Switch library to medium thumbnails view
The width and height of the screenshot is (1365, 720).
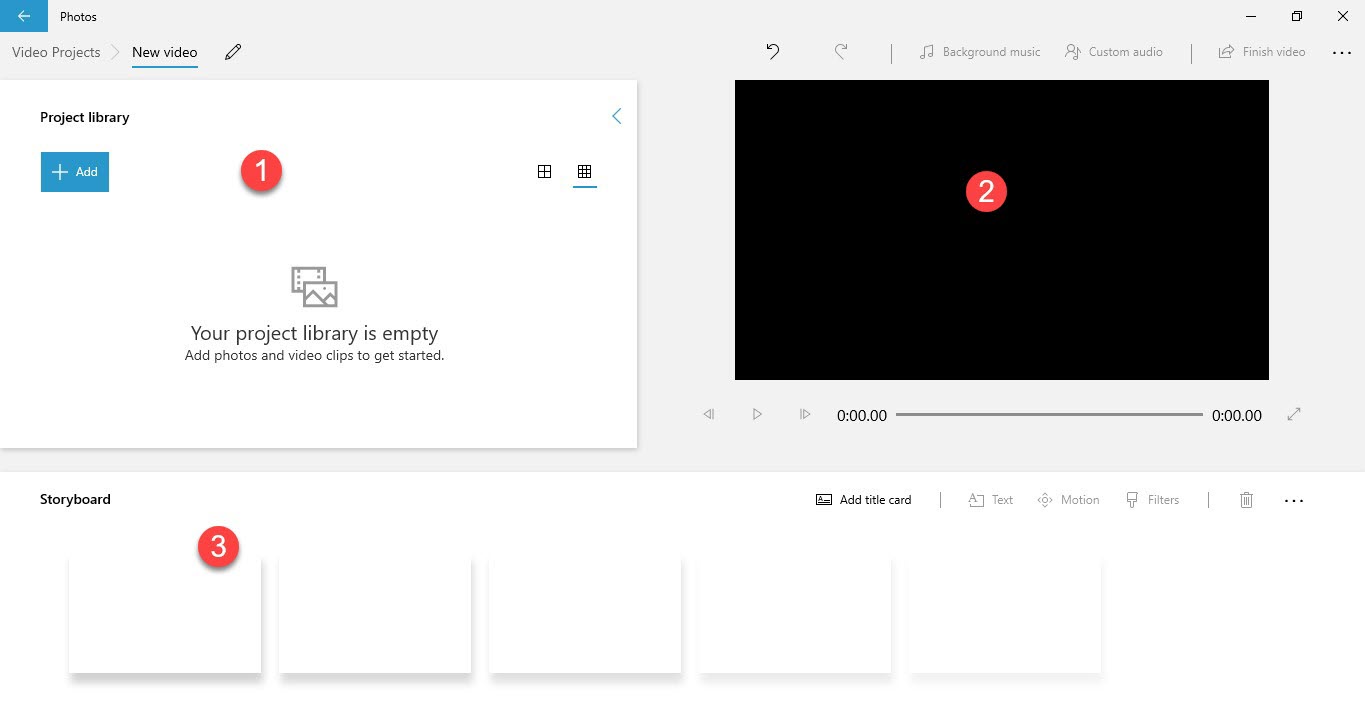coord(544,172)
